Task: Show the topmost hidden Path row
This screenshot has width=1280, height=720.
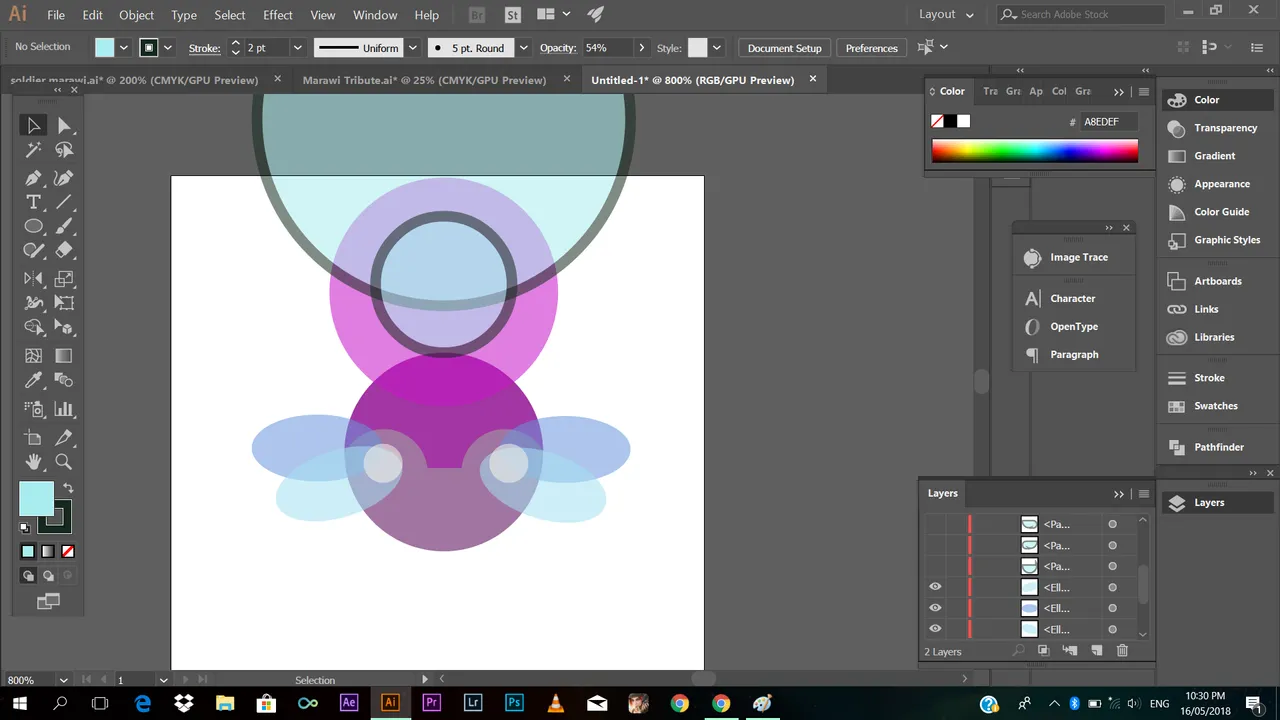Action: click(x=935, y=524)
